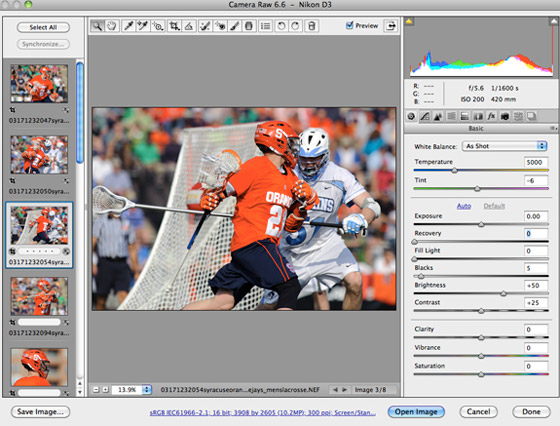Pick the Adjustment Brush tool
Viewport: 560px width, 426px height.
234,26
